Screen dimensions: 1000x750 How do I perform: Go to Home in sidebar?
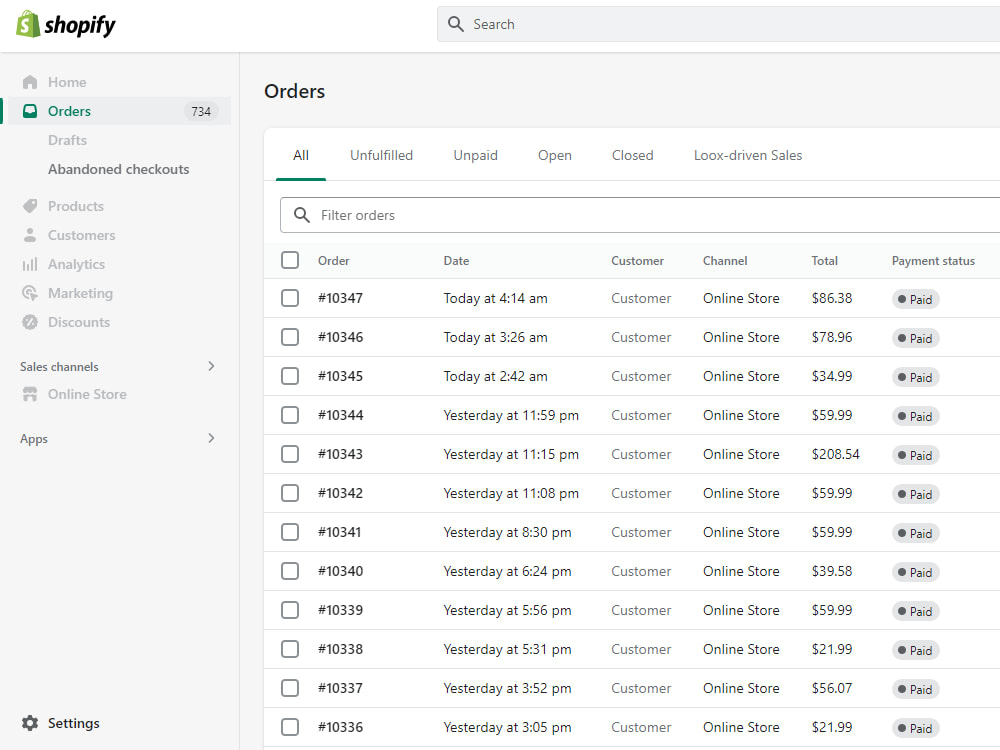point(67,82)
